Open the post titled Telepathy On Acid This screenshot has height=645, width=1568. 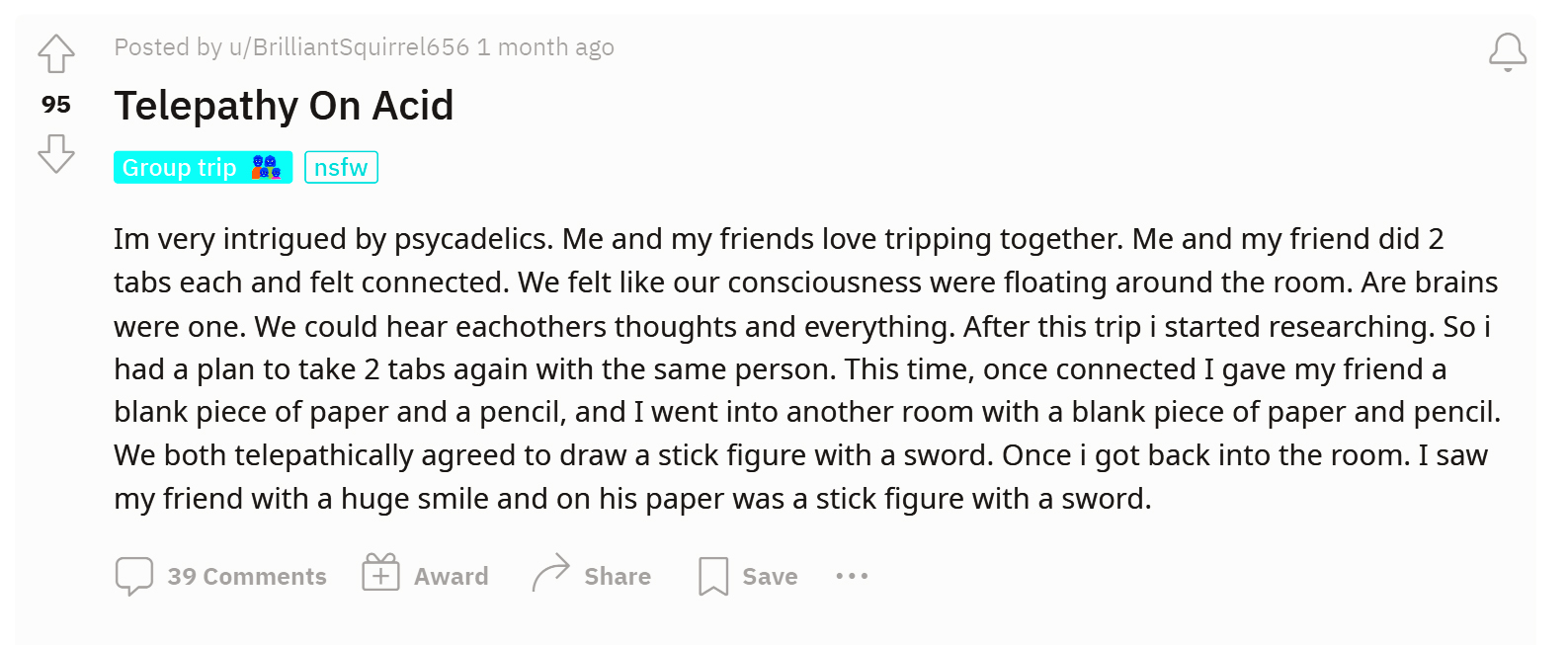pyautogui.click(x=285, y=105)
